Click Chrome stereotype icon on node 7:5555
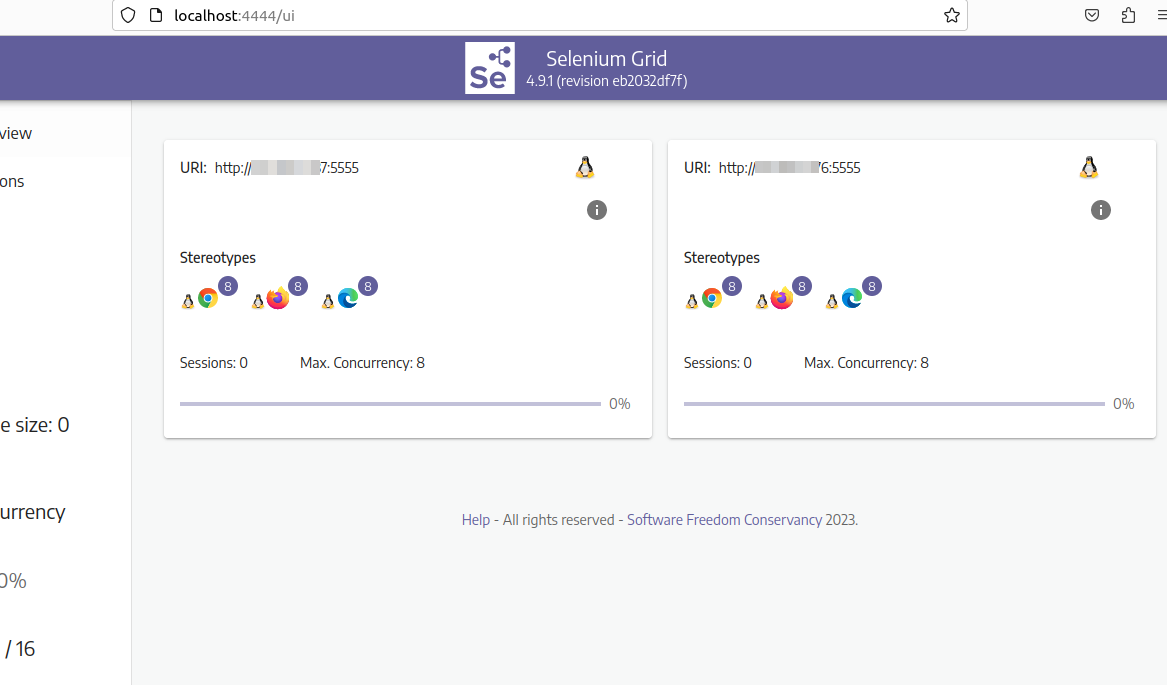 (x=208, y=299)
